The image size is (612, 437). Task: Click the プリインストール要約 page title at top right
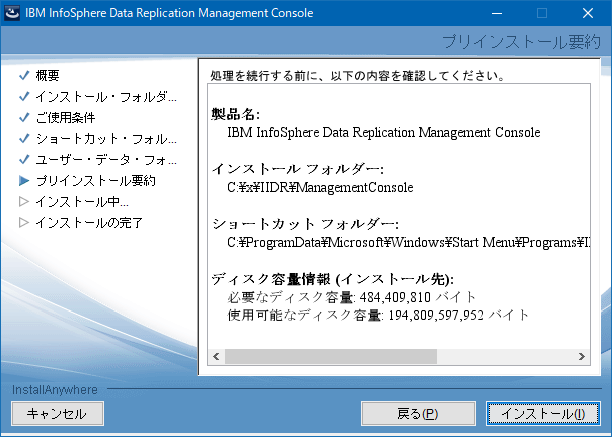click(521, 42)
